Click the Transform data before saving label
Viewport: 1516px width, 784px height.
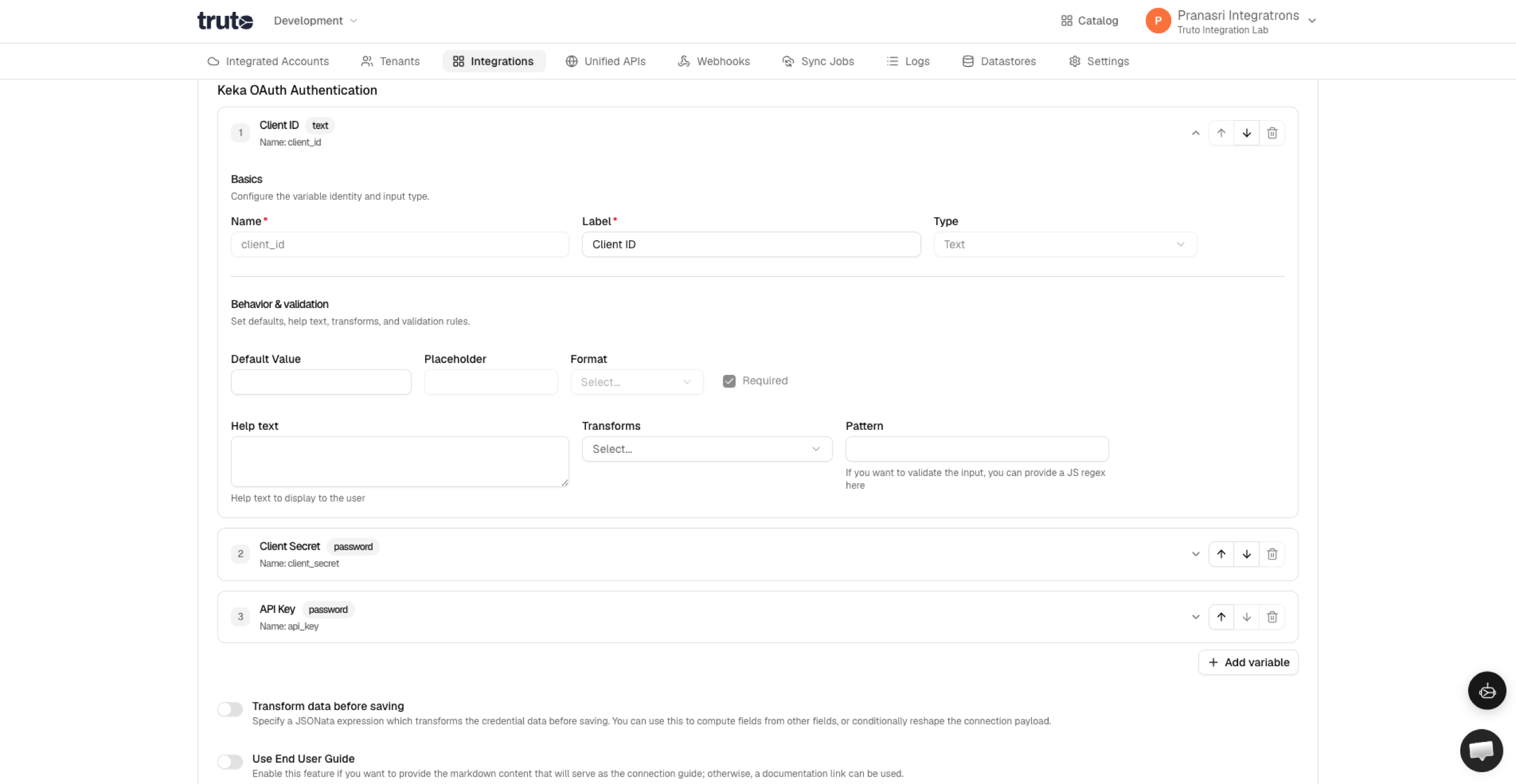click(328, 706)
